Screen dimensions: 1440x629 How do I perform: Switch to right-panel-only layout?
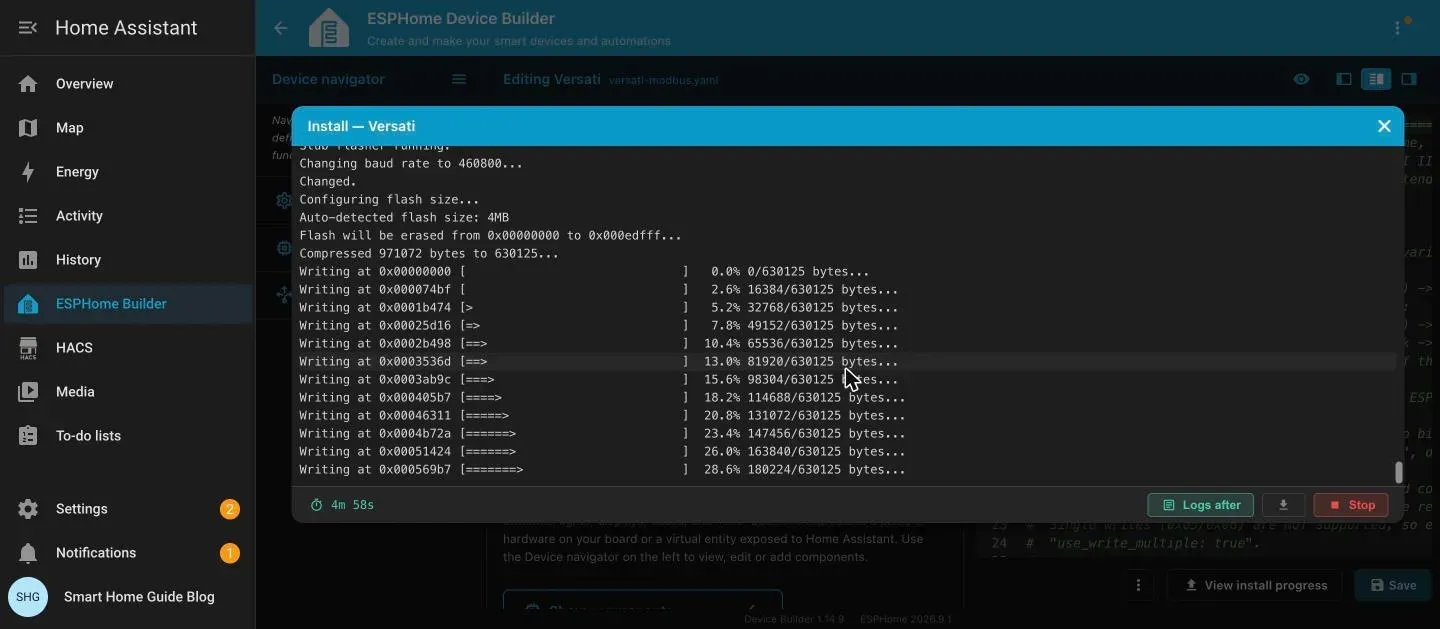coord(1409,79)
